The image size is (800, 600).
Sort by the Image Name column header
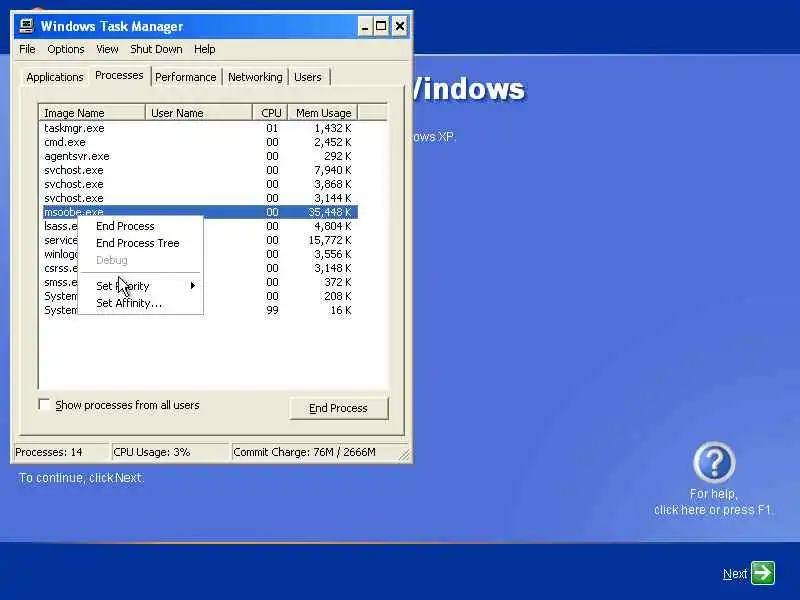click(92, 113)
